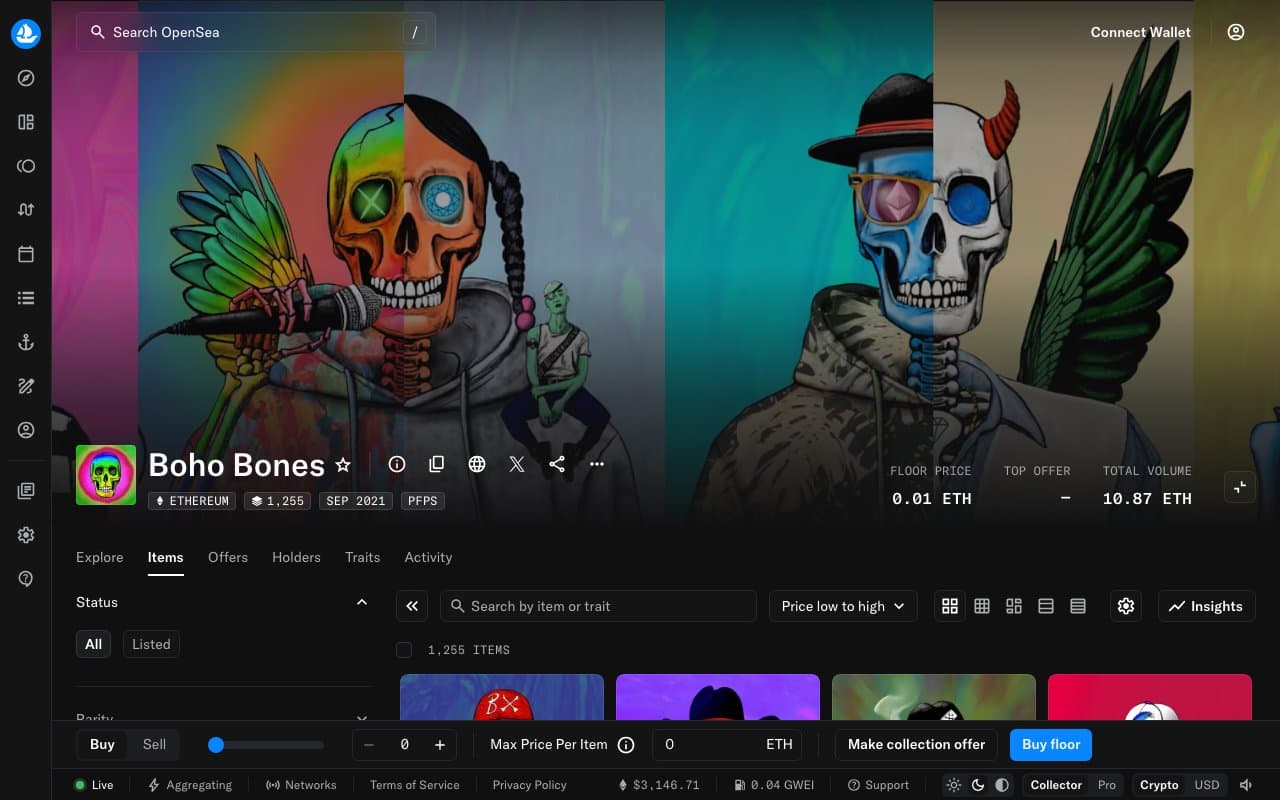Open the Items tab

pyautogui.click(x=166, y=557)
